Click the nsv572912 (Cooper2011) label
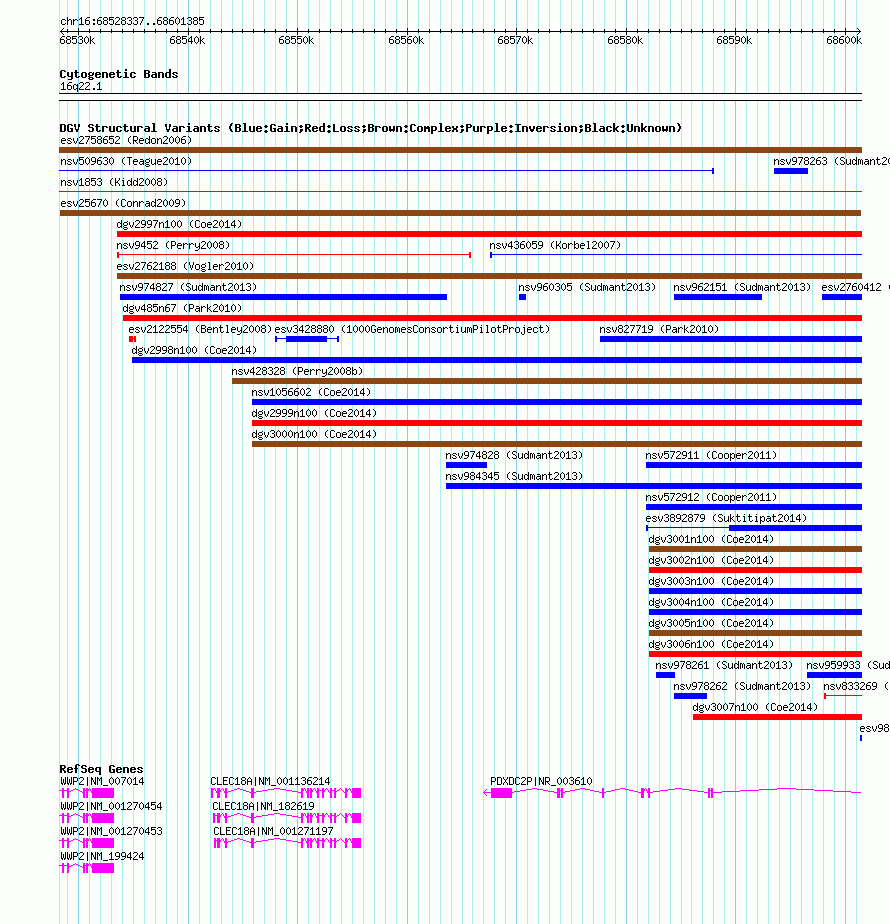Viewport: 890px width, 924px height. pyautogui.click(x=711, y=497)
